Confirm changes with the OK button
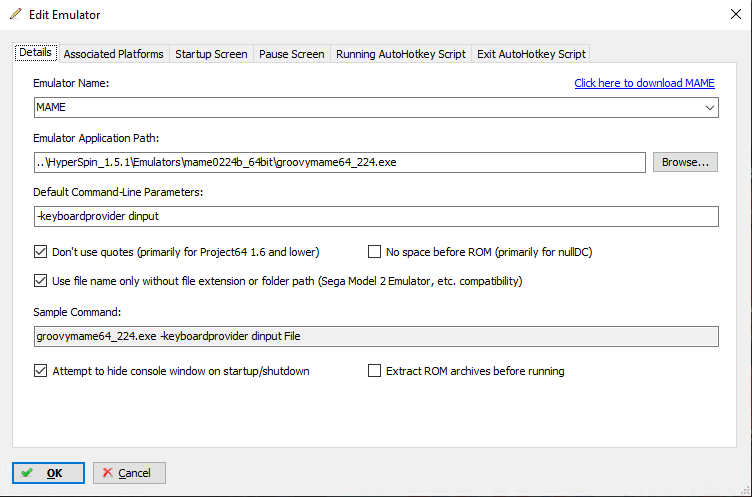 tap(48, 473)
